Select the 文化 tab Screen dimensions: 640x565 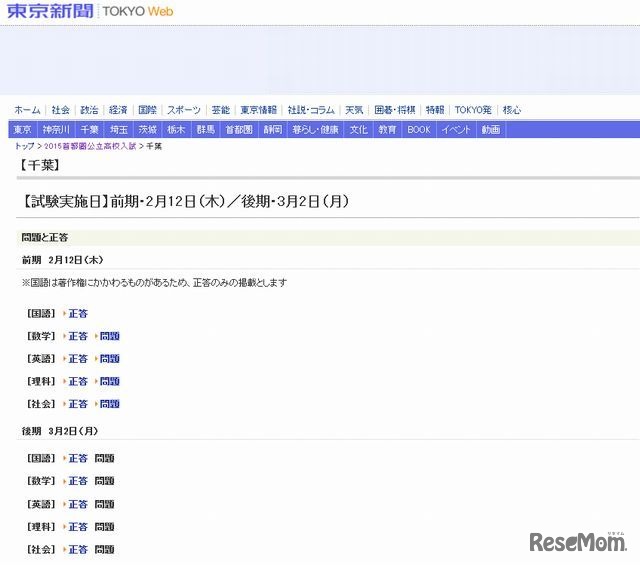pos(358,130)
